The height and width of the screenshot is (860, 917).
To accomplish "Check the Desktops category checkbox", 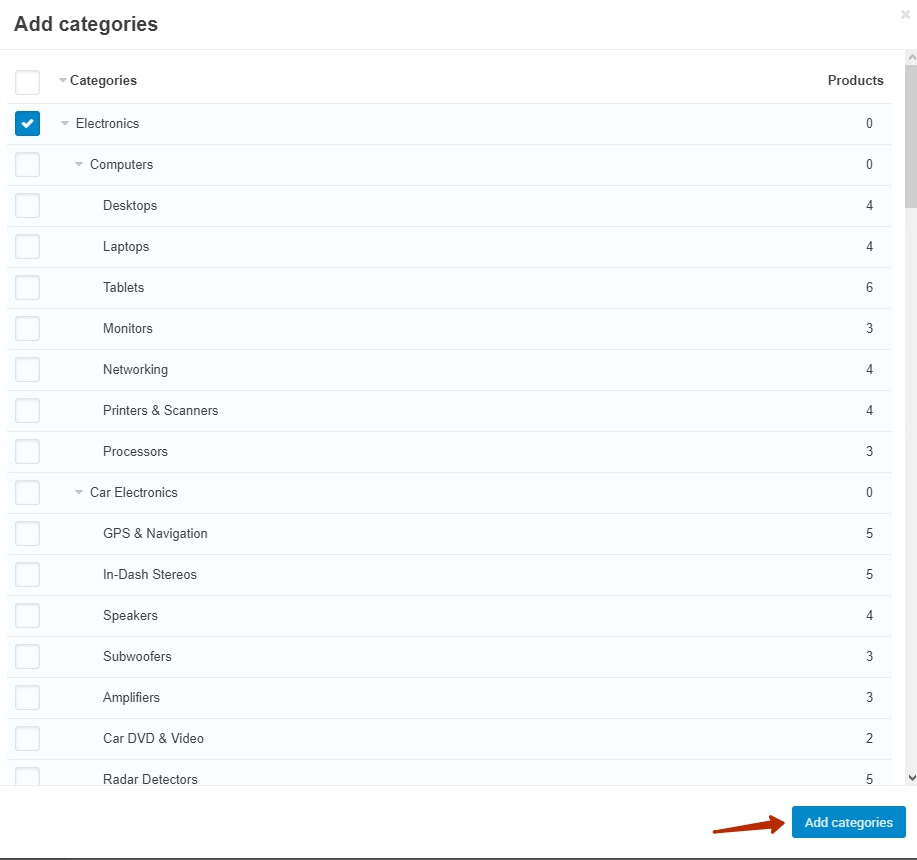I will click(27, 205).
